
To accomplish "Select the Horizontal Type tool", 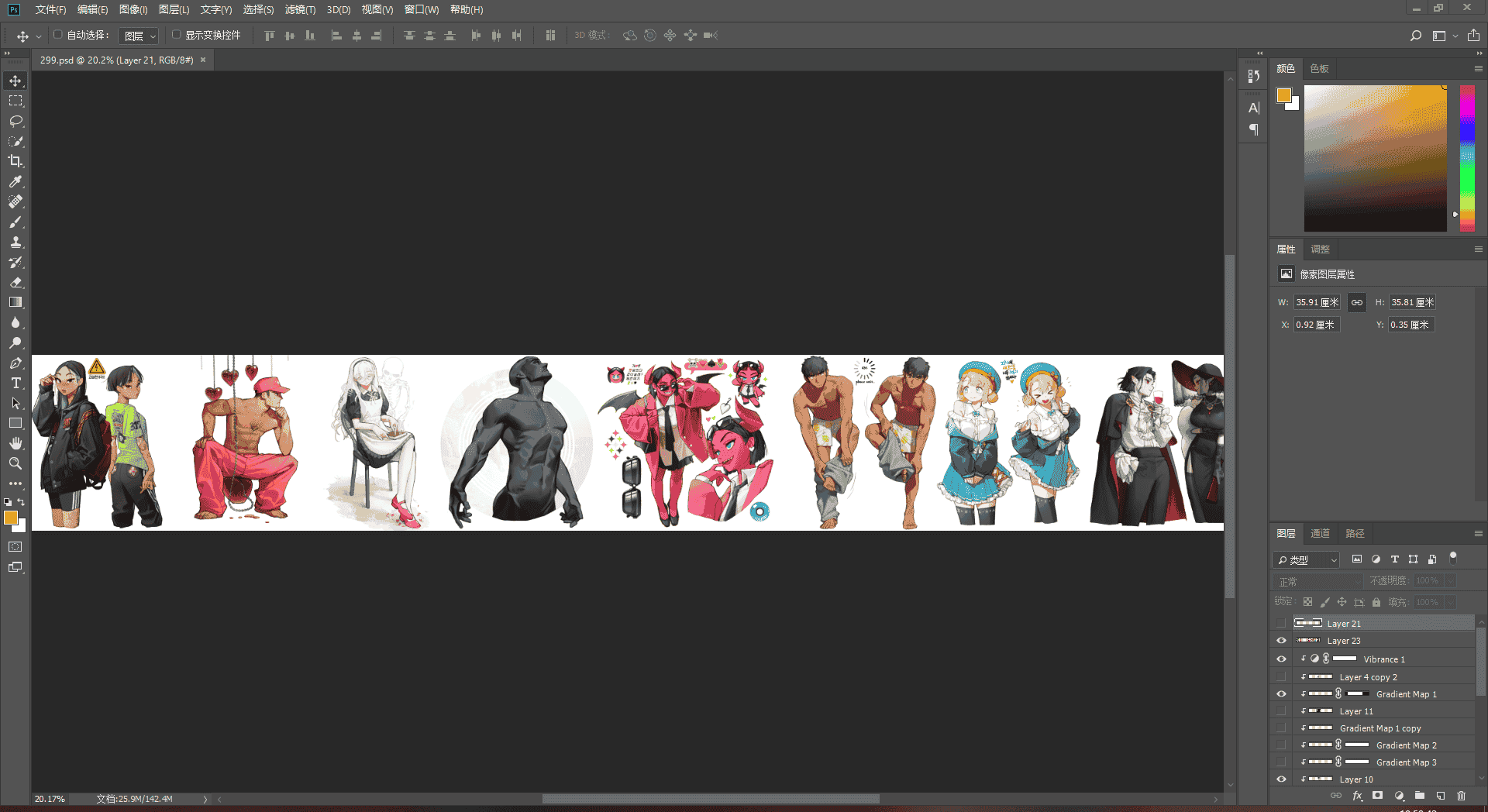I will 15,384.
